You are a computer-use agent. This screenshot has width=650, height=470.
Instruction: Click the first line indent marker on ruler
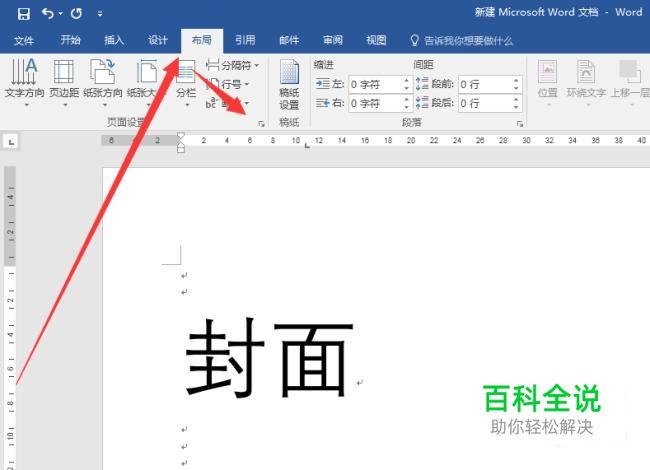tap(181, 136)
